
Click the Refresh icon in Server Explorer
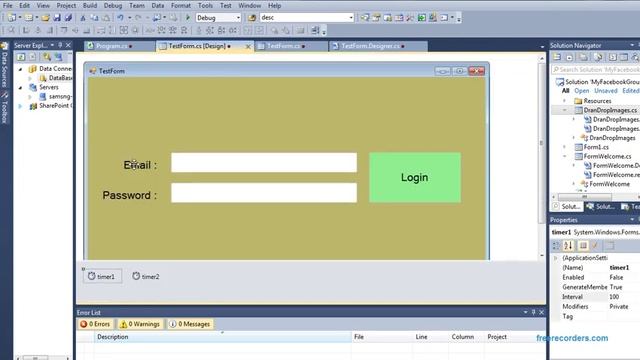click(21, 57)
